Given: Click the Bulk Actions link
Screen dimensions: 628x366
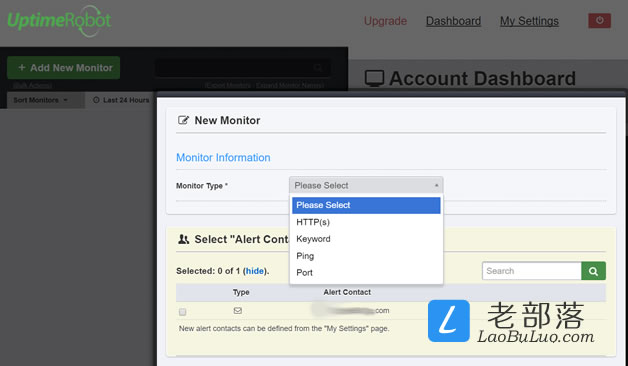Looking at the screenshot, I should pyautogui.click(x=32, y=85).
